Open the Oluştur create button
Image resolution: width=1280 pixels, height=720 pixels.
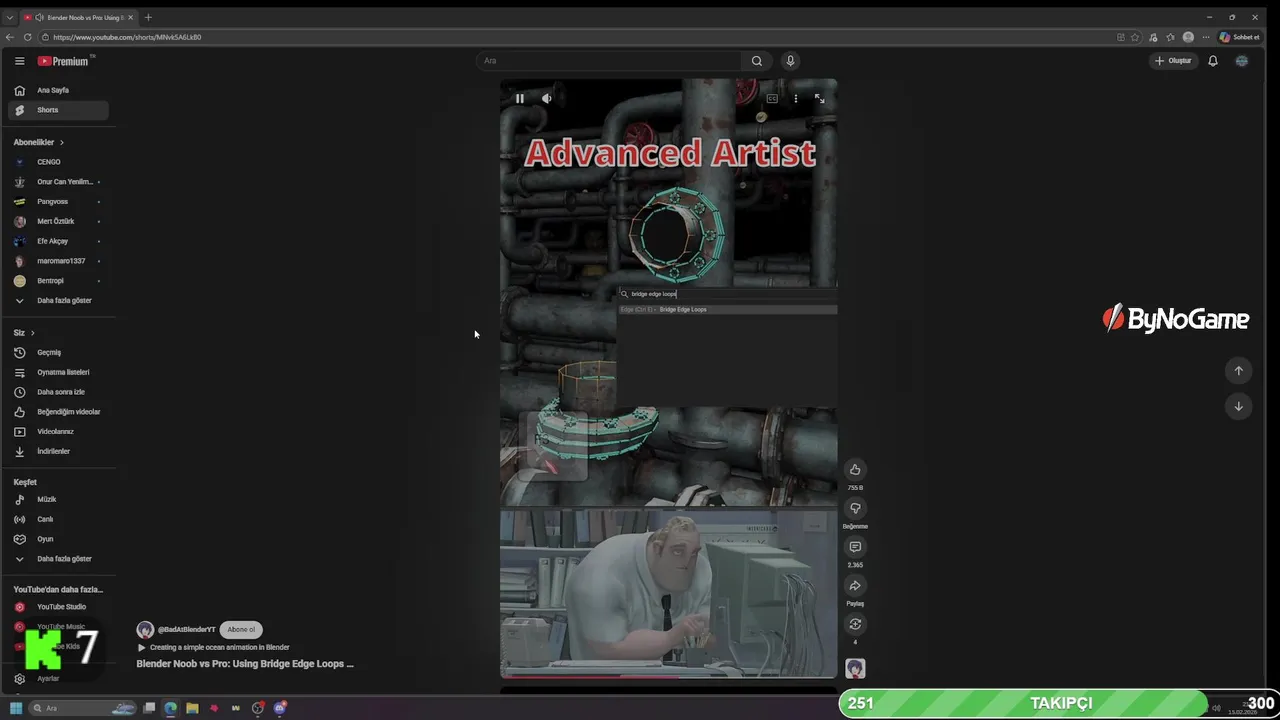[1173, 61]
